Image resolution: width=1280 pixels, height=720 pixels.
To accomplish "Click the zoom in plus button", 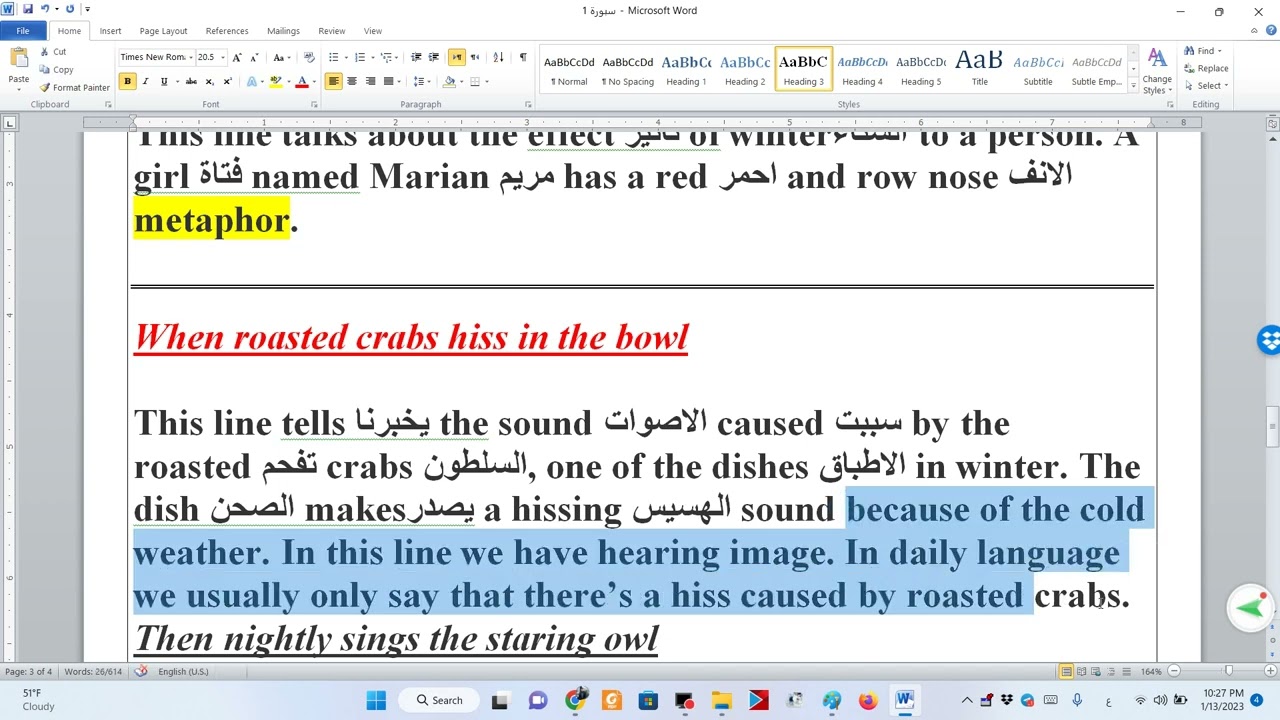I will (1269, 672).
